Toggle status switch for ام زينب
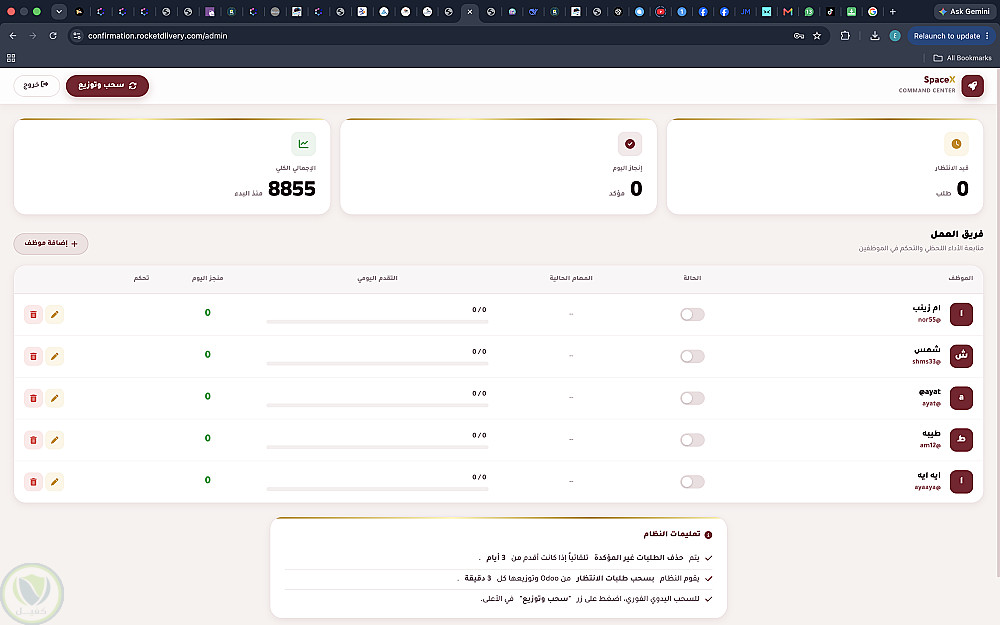 click(x=692, y=314)
